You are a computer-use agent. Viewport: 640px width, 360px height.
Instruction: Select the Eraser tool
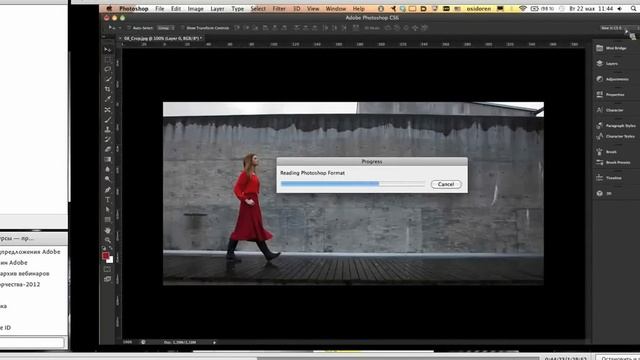click(108, 149)
